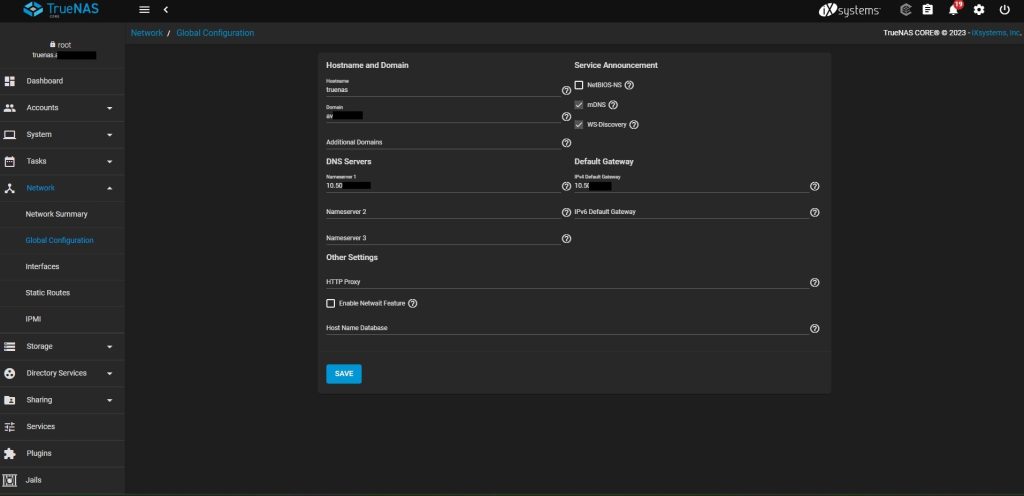Click the Additional Domains field
The height and width of the screenshot is (496, 1024).
pos(443,142)
